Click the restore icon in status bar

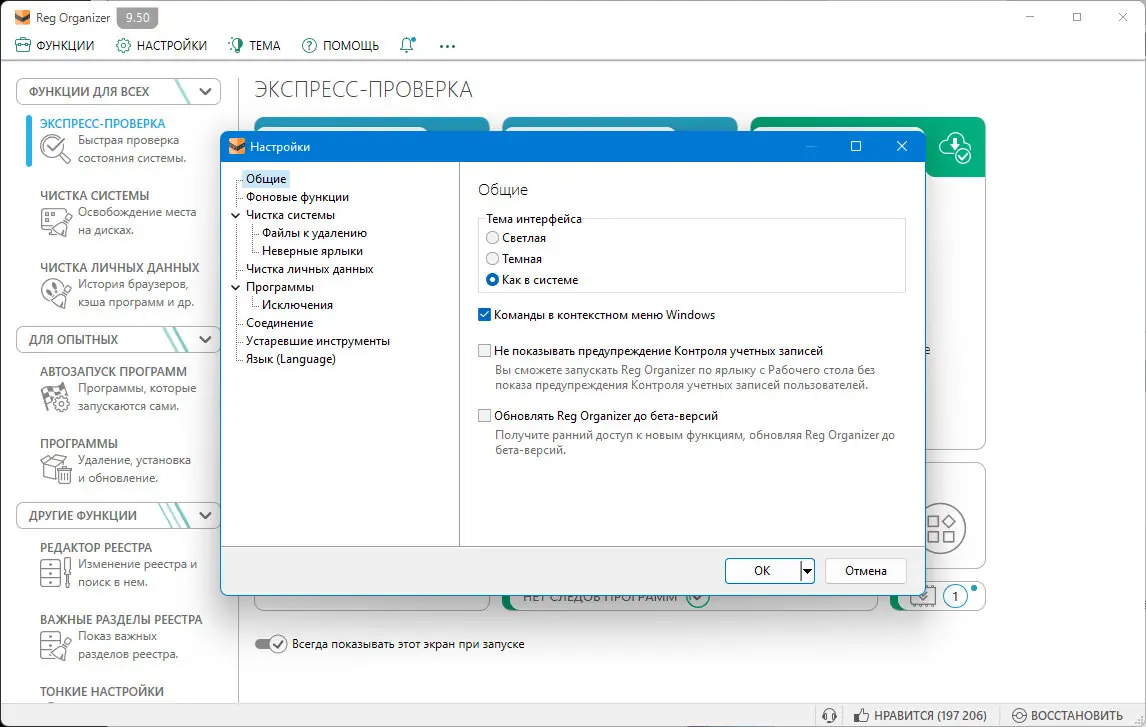point(1019,715)
